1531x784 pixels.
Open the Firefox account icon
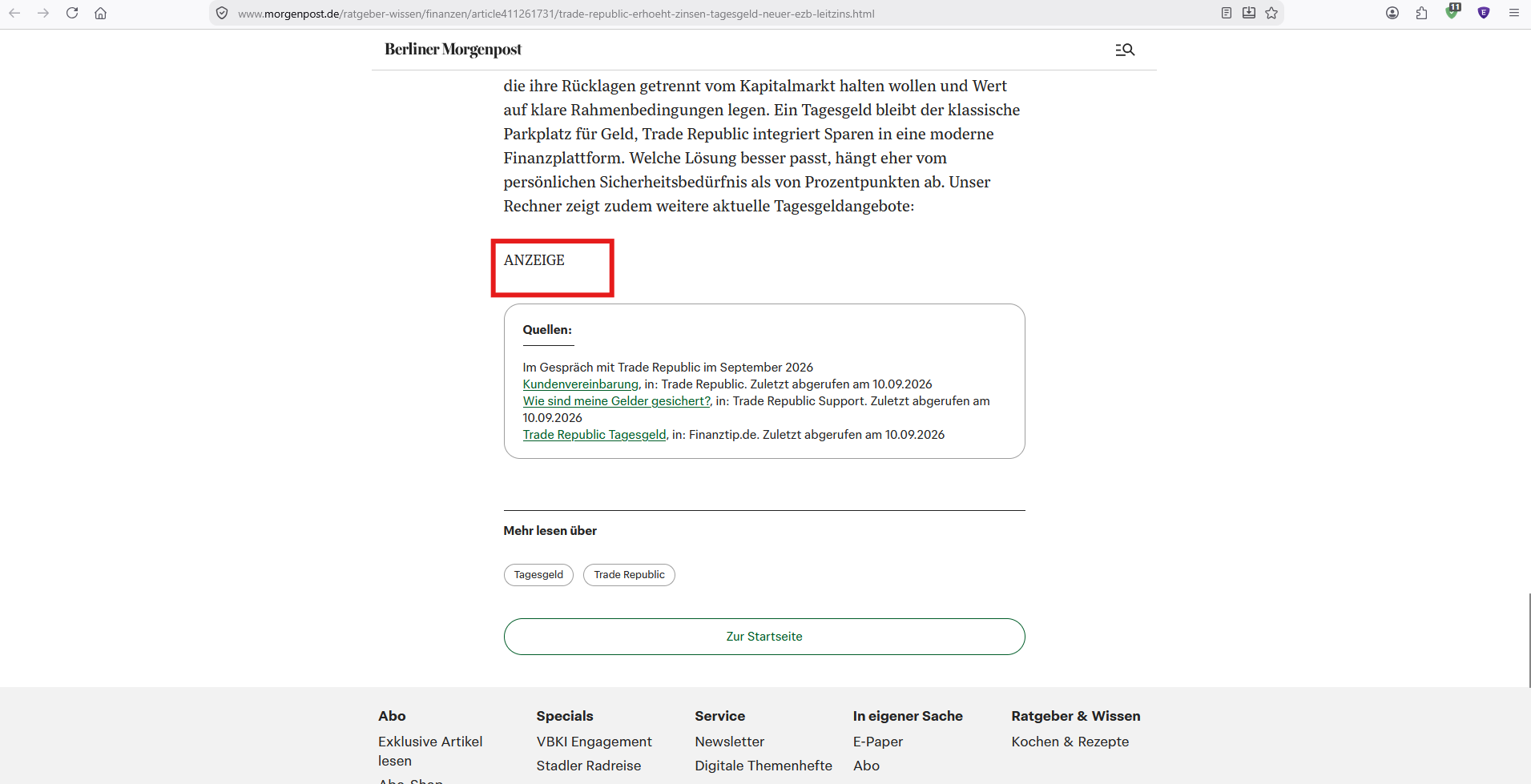1392,13
